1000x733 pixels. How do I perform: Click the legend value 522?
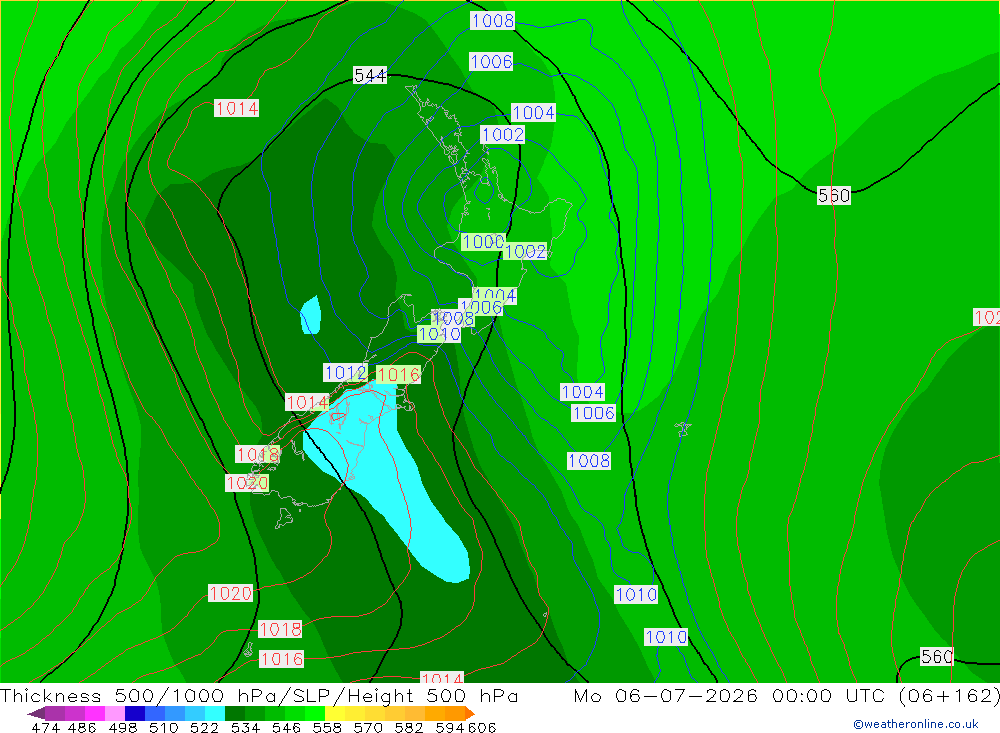pos(204,727)
